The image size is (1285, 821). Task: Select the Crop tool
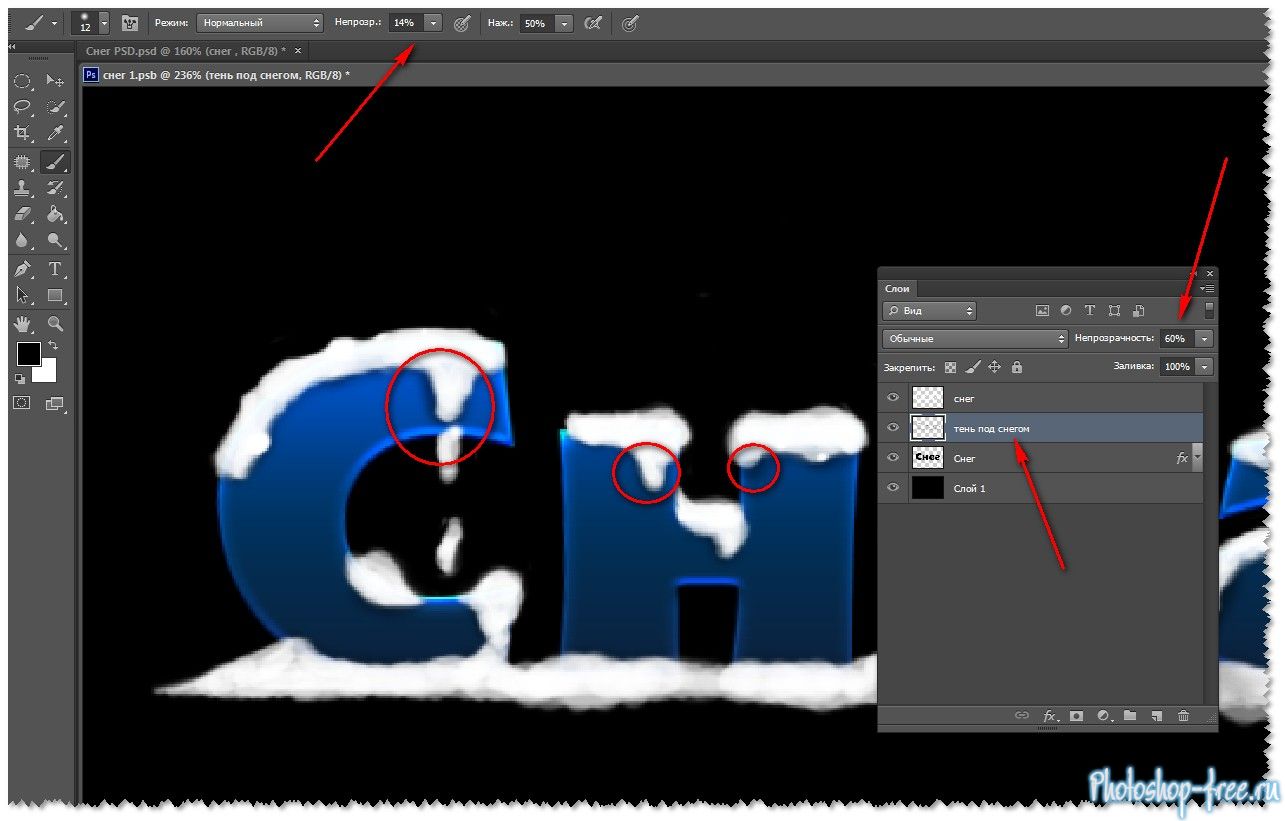click(x=22, y=133)
